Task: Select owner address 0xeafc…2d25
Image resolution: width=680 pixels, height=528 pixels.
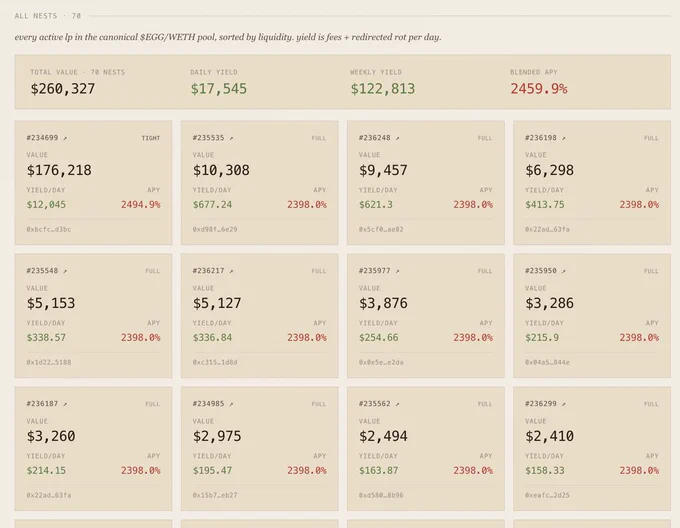Action: click(547, 495)
